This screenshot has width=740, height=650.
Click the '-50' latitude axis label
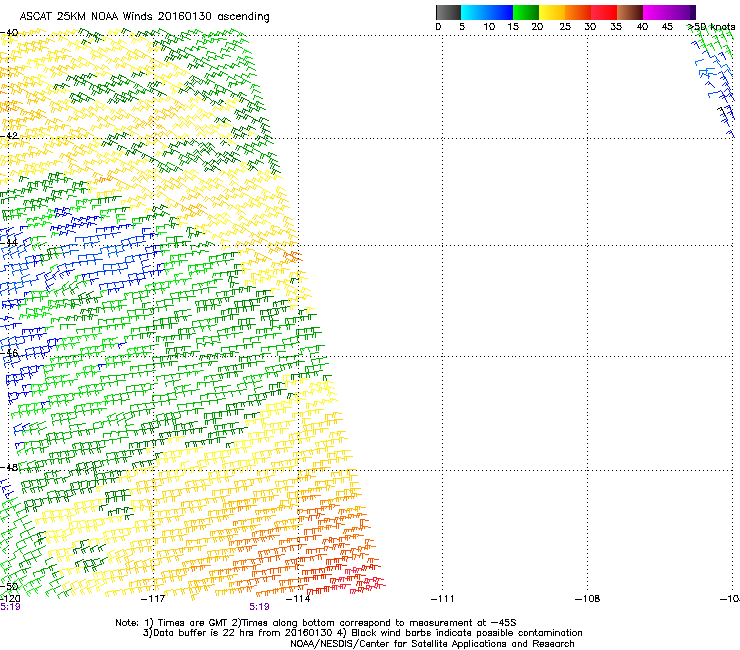pos(9,587)
